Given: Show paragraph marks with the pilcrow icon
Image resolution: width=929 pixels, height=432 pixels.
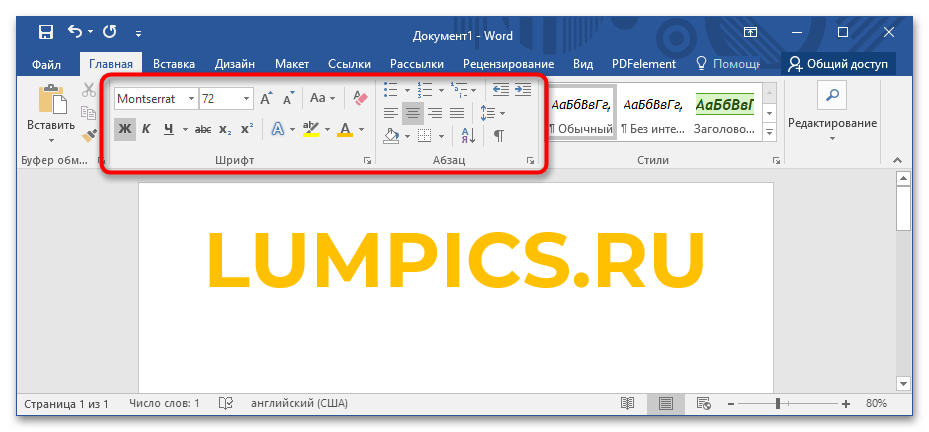Looking at the screenshot, I should click(x=498, y=135).
